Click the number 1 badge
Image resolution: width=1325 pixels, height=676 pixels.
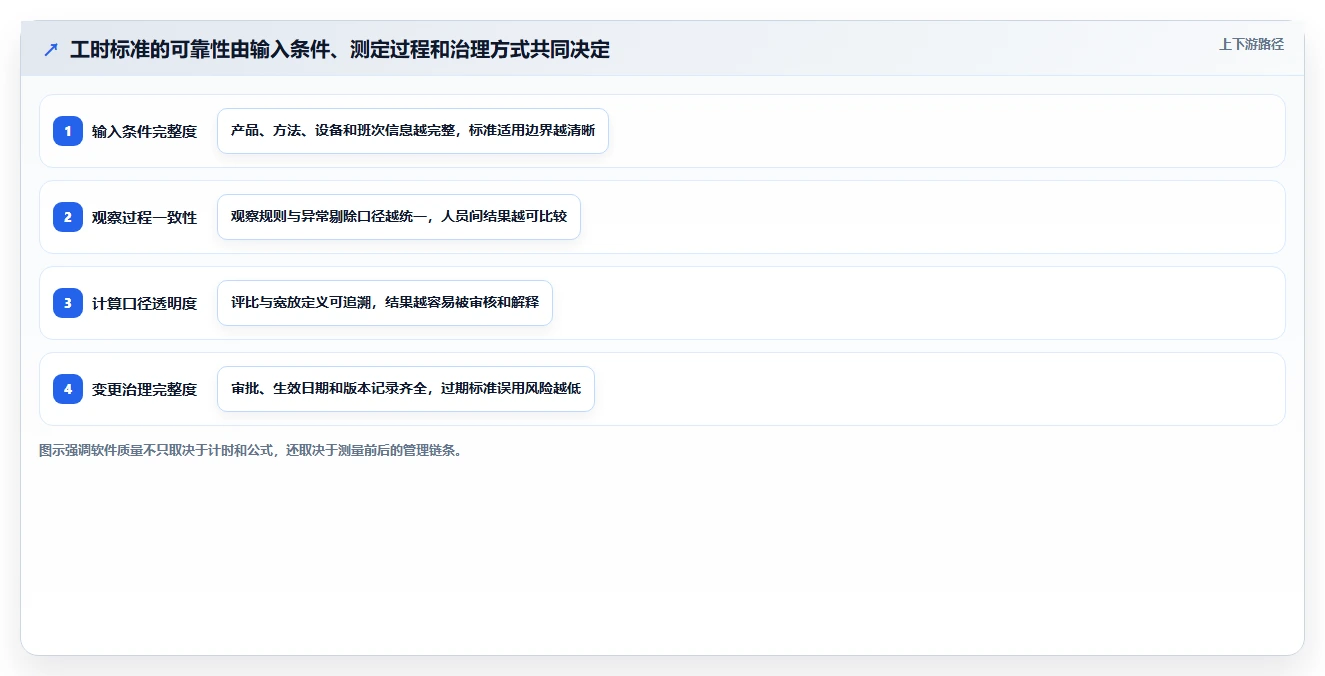pos(68,130)
